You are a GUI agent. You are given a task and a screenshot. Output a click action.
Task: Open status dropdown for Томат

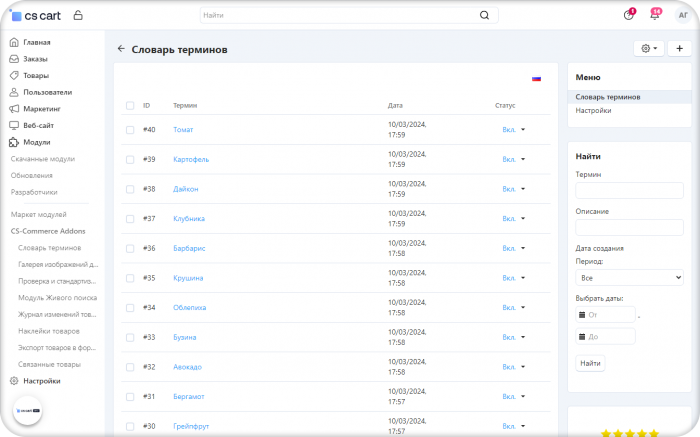pos(513,129)
